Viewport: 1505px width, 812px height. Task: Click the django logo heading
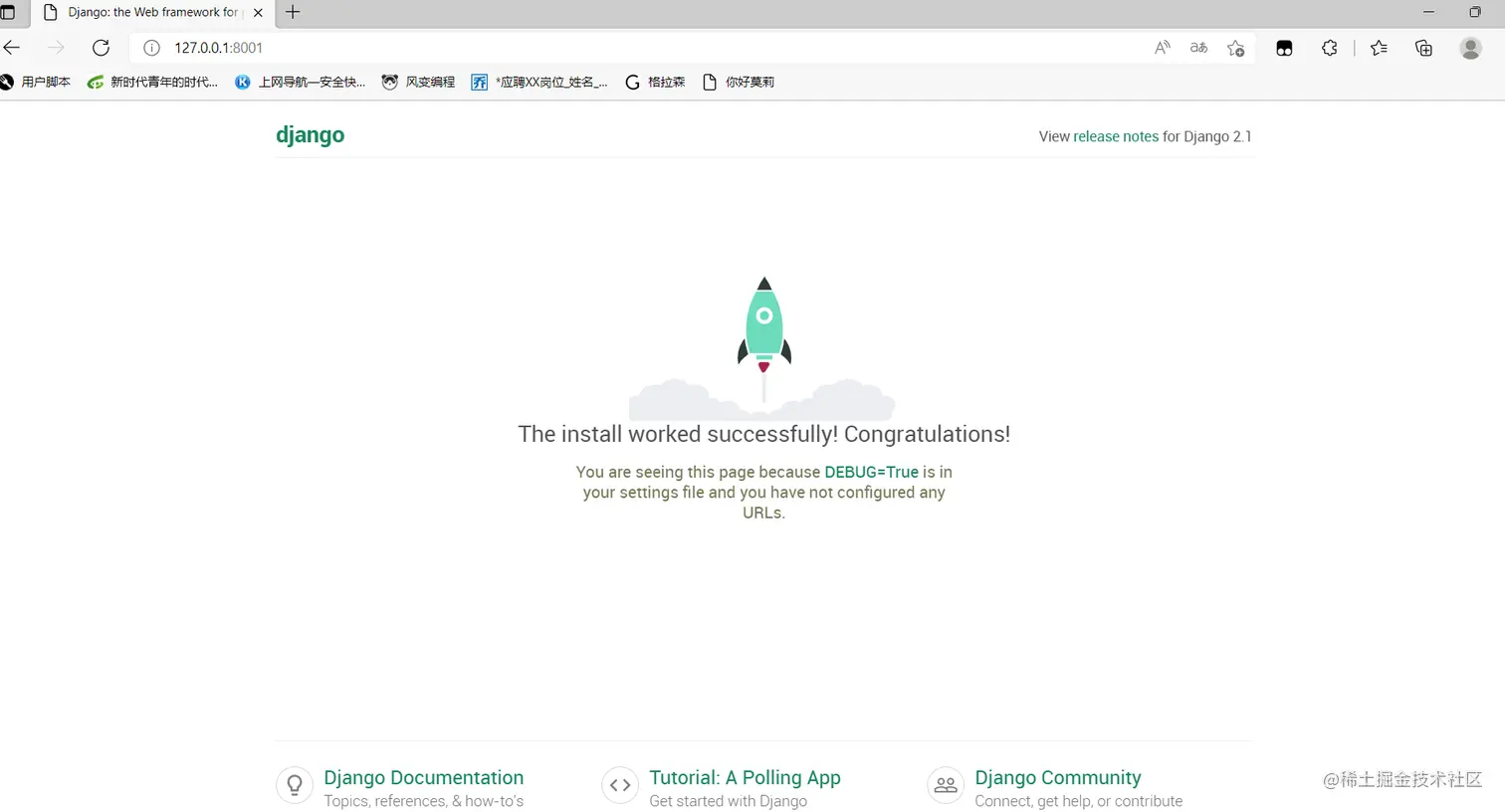click(x=311, y=135)
